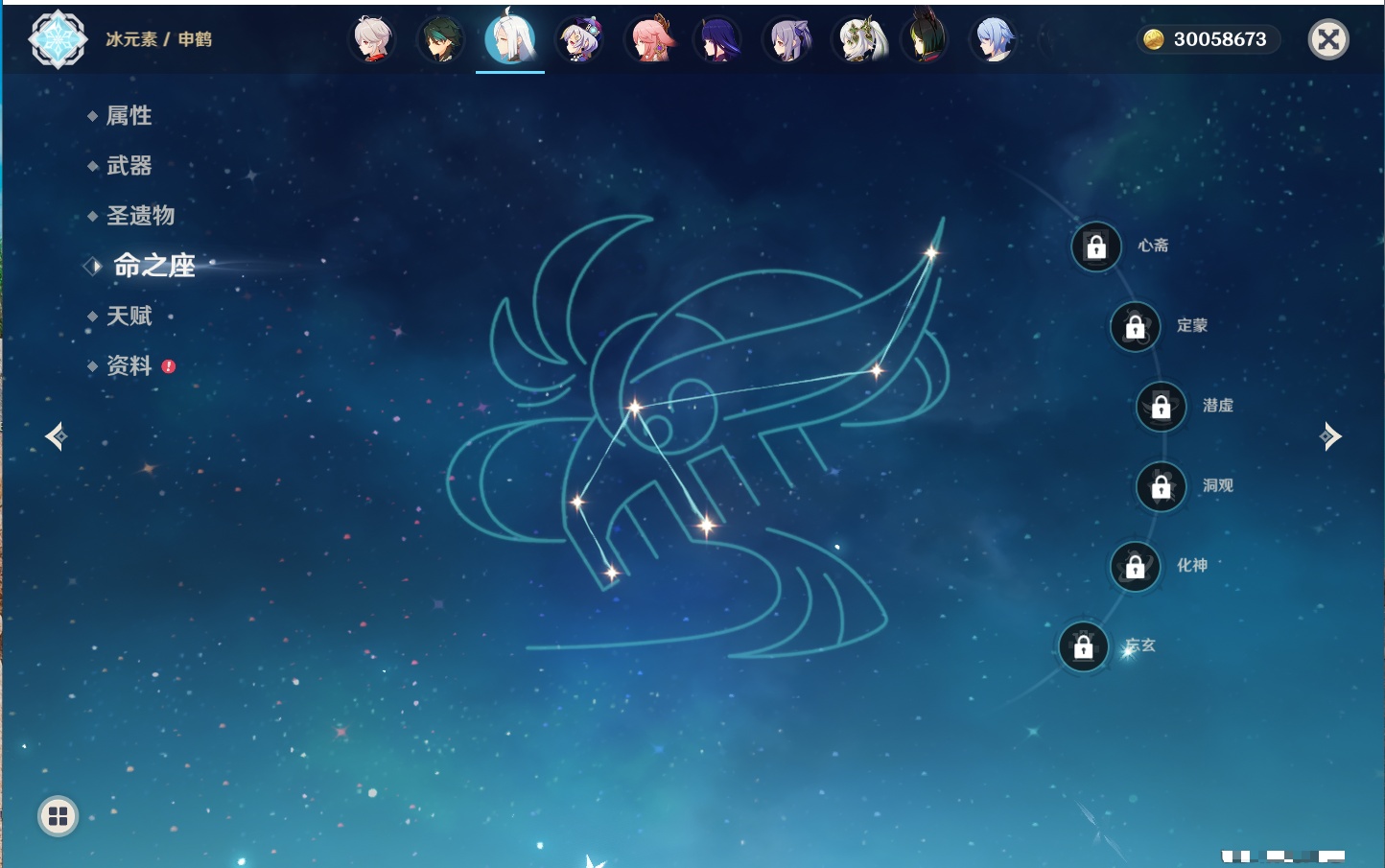Image resolution: width=1385 pixels, height=868 pixels.
Task: Choose blue-haired Ayato's portrait
Action: coord(994,39)
